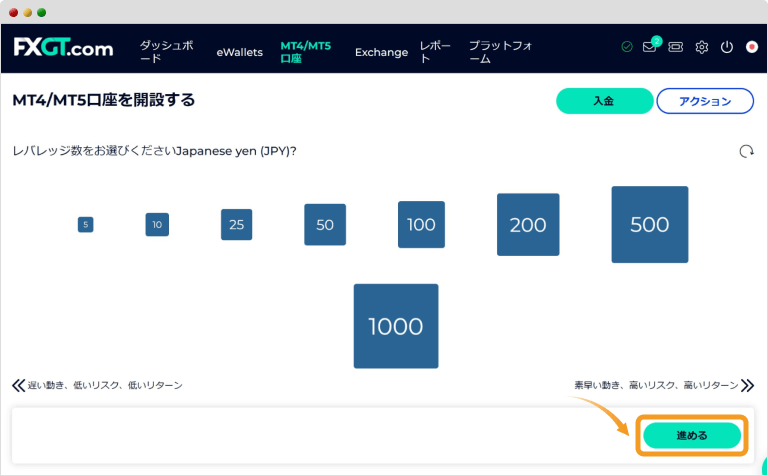
Task: Click the refresh arrow icon next to leverage question
Action: click(746, 151)
